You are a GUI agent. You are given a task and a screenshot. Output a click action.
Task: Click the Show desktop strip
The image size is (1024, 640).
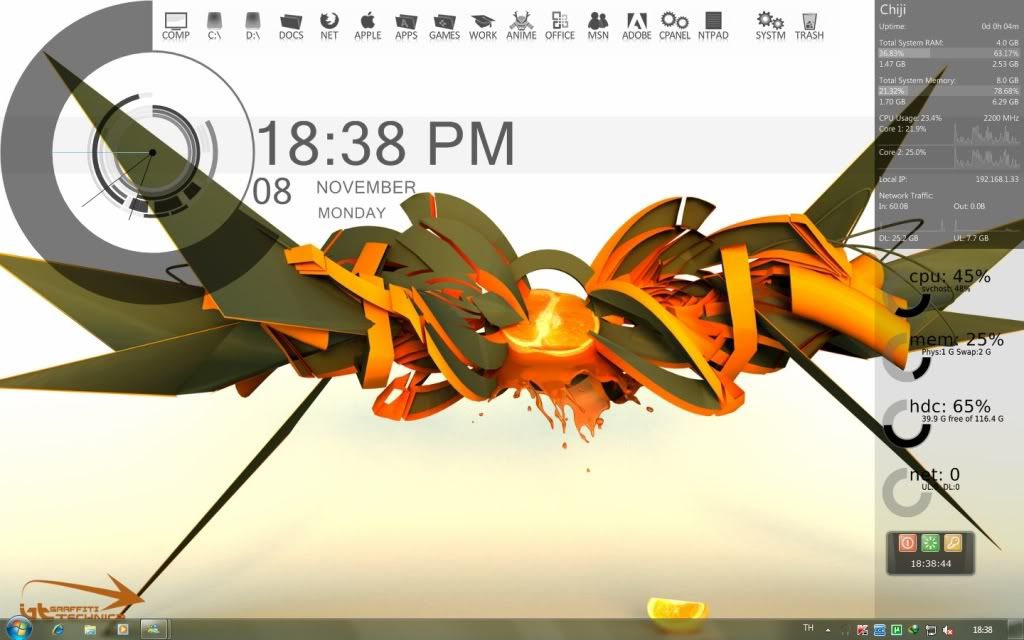click(x=1016, y=630)
